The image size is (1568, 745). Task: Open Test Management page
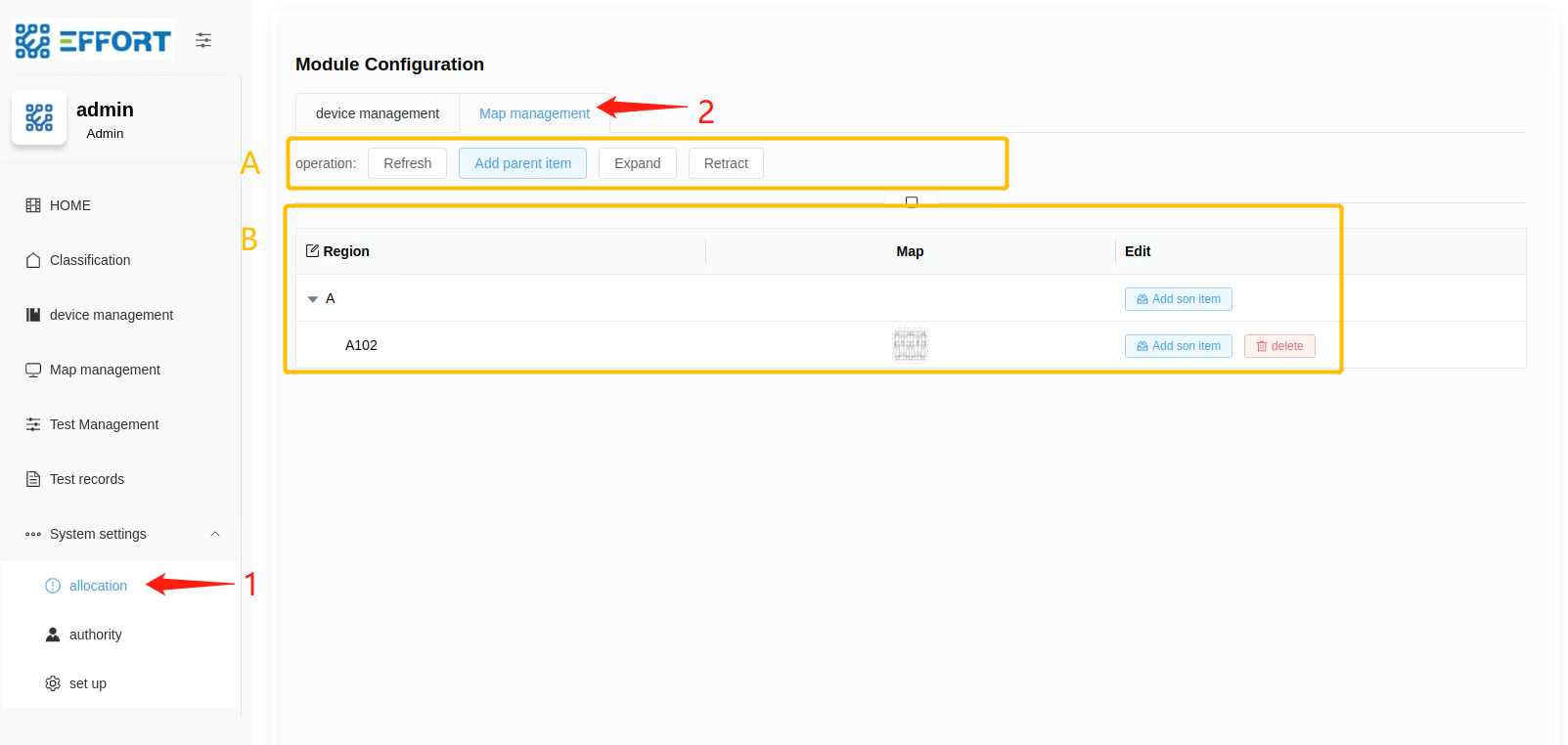tap(104, 424)
